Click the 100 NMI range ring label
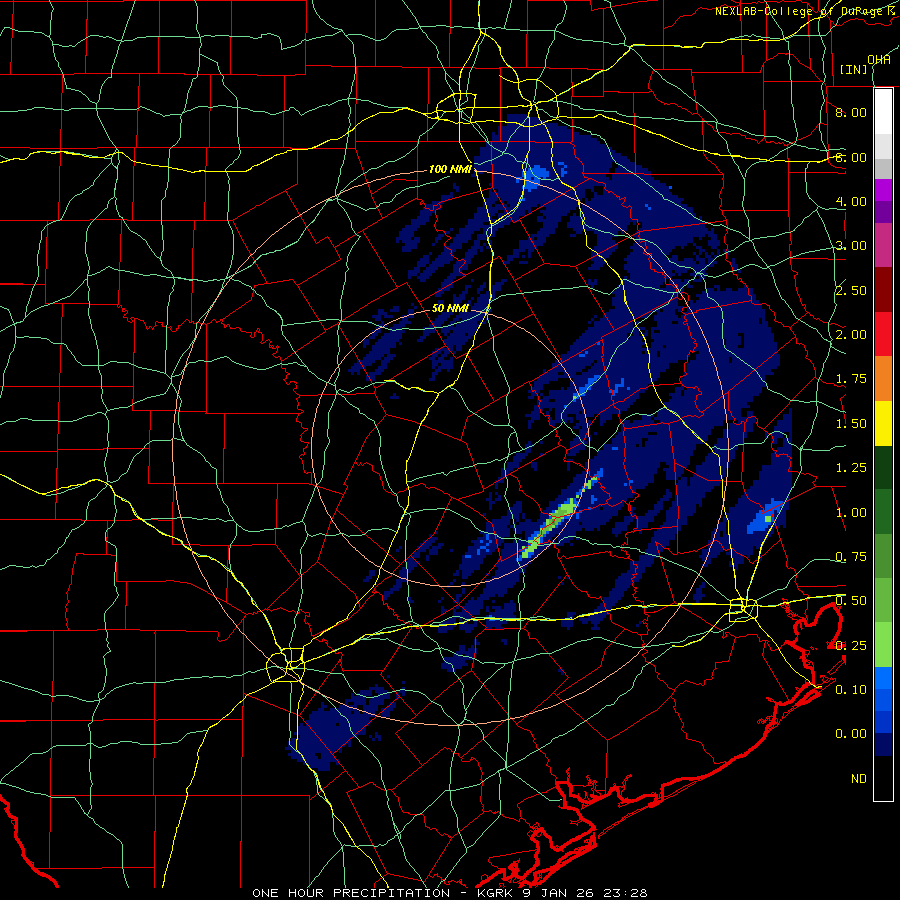 click(451, 169)
